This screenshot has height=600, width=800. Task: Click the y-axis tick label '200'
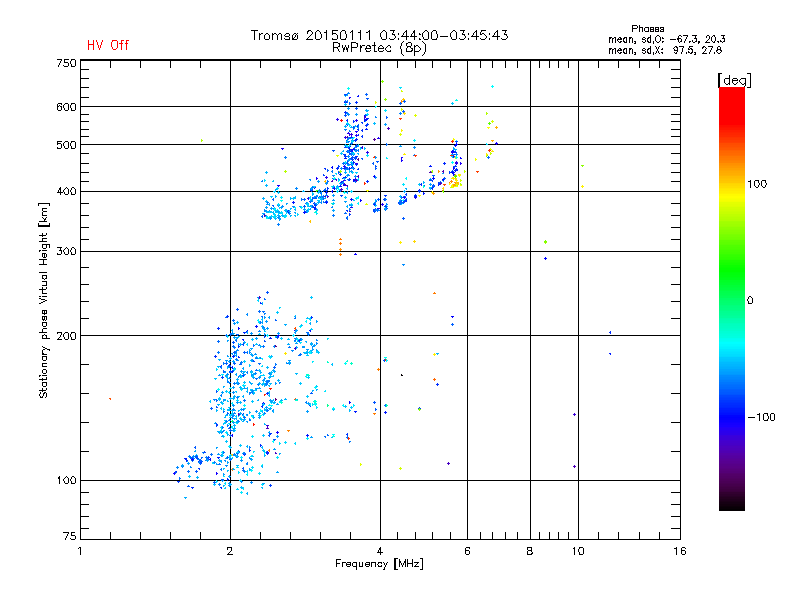click(x=66, y=336)
